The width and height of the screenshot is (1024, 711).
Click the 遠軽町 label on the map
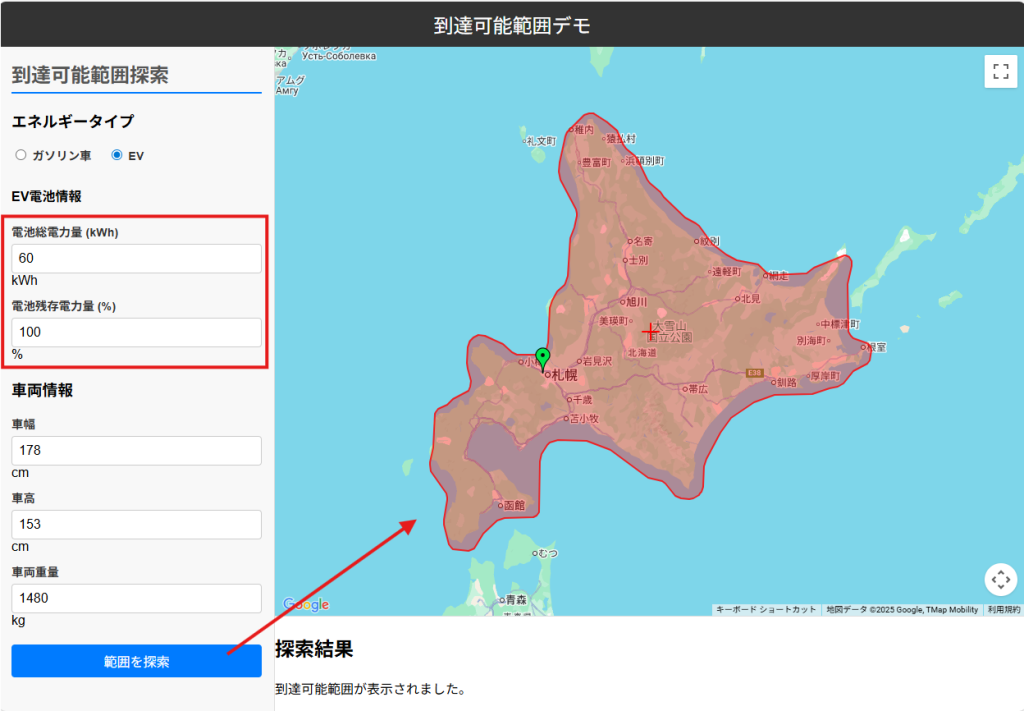click(727, 272)
